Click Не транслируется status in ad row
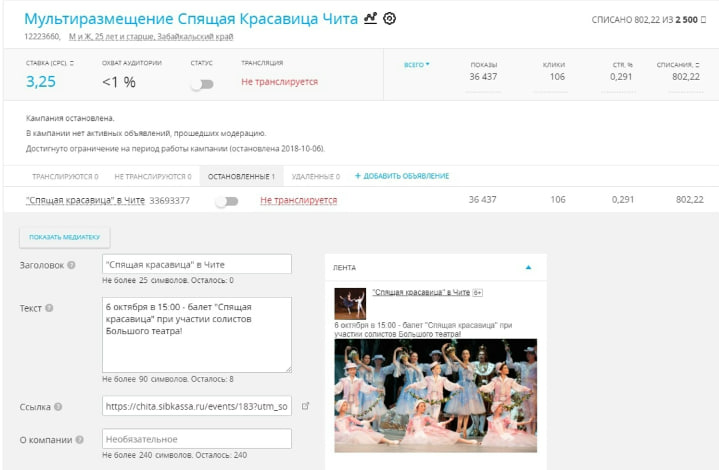719x470 pixels. point(299,200)
